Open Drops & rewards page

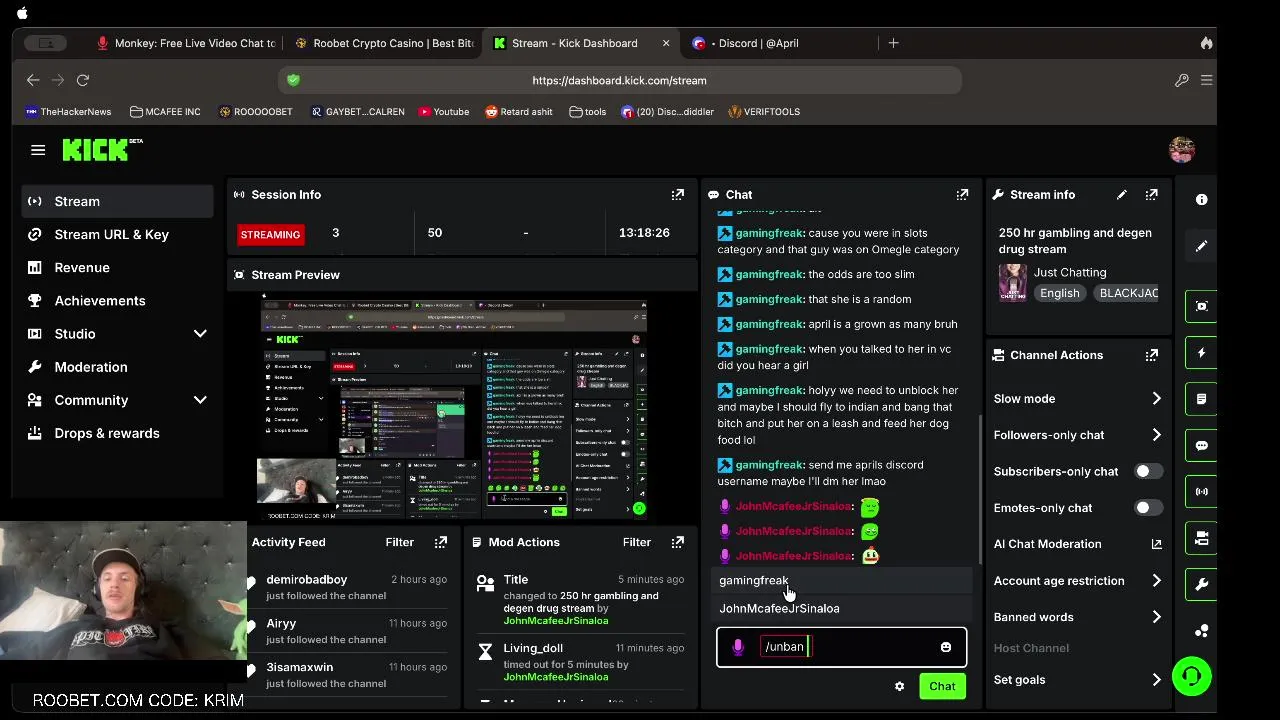click(x=118, y=433)
